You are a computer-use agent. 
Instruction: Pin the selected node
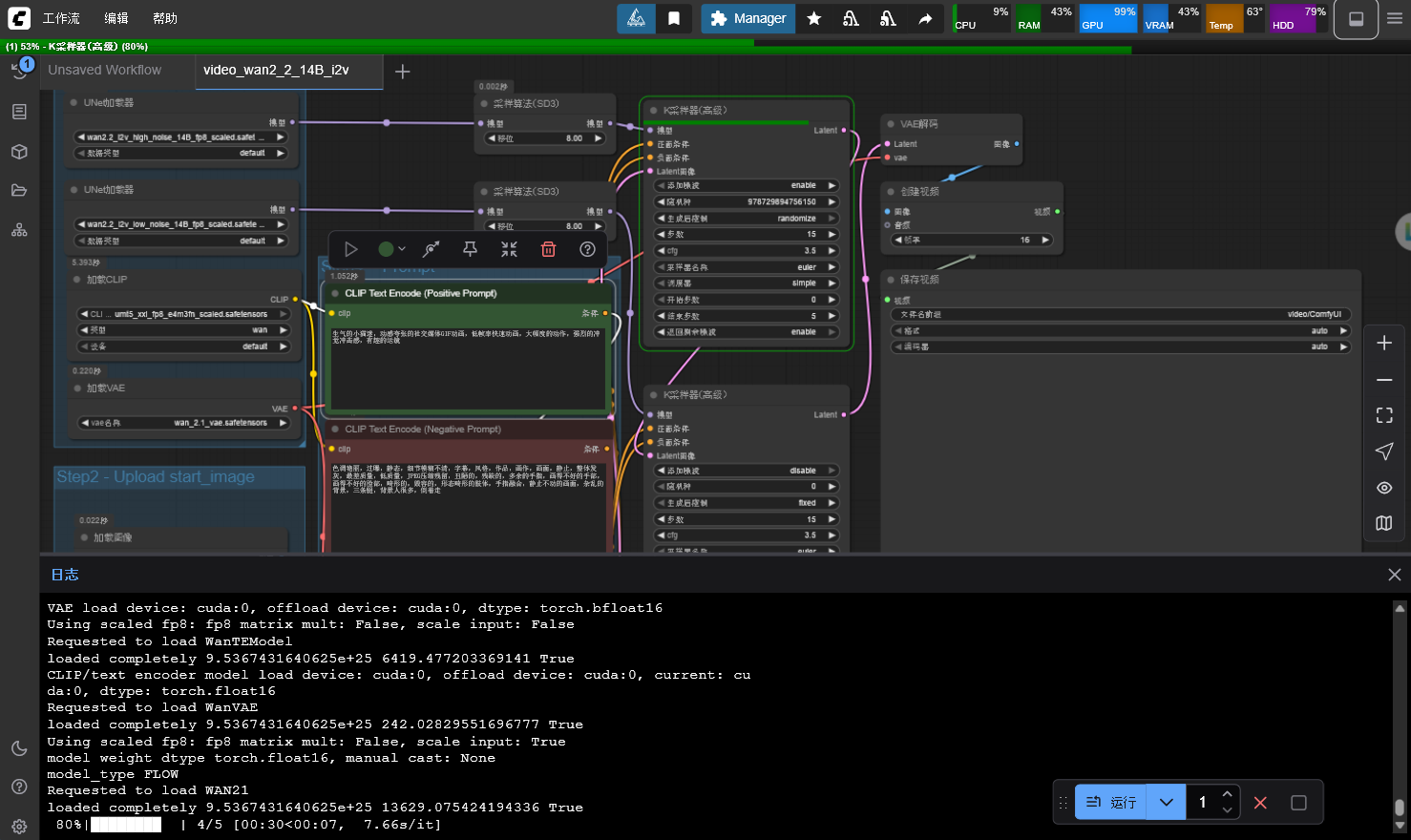[x=470, y=249]
